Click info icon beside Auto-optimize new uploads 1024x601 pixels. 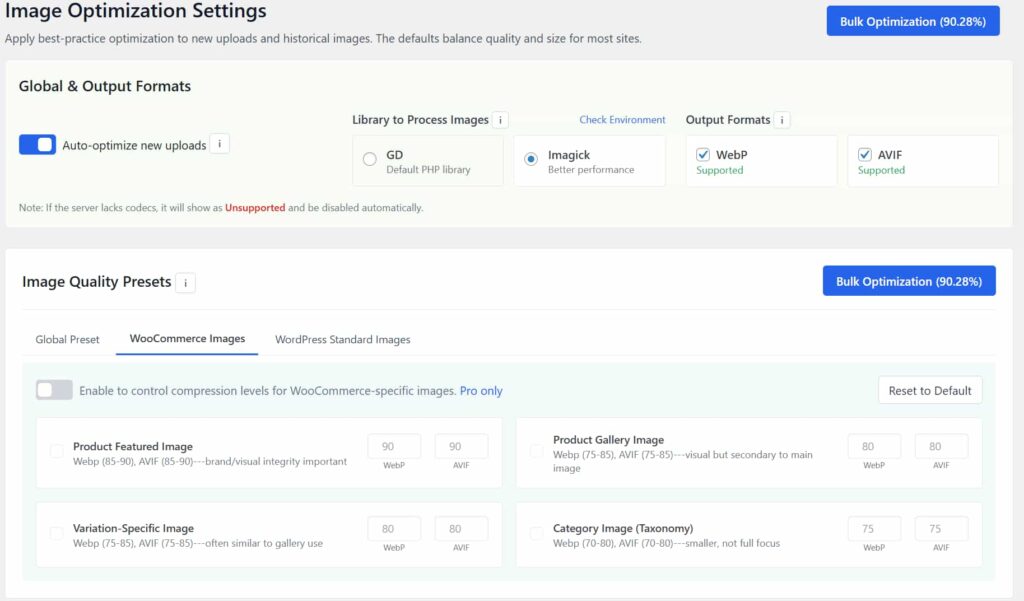(221, 145)
